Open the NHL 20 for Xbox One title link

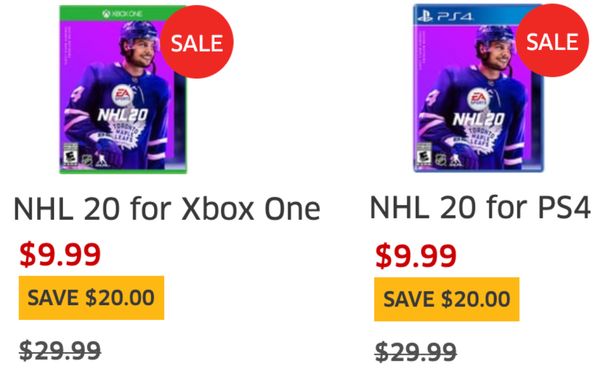click(x=167, y=209)
